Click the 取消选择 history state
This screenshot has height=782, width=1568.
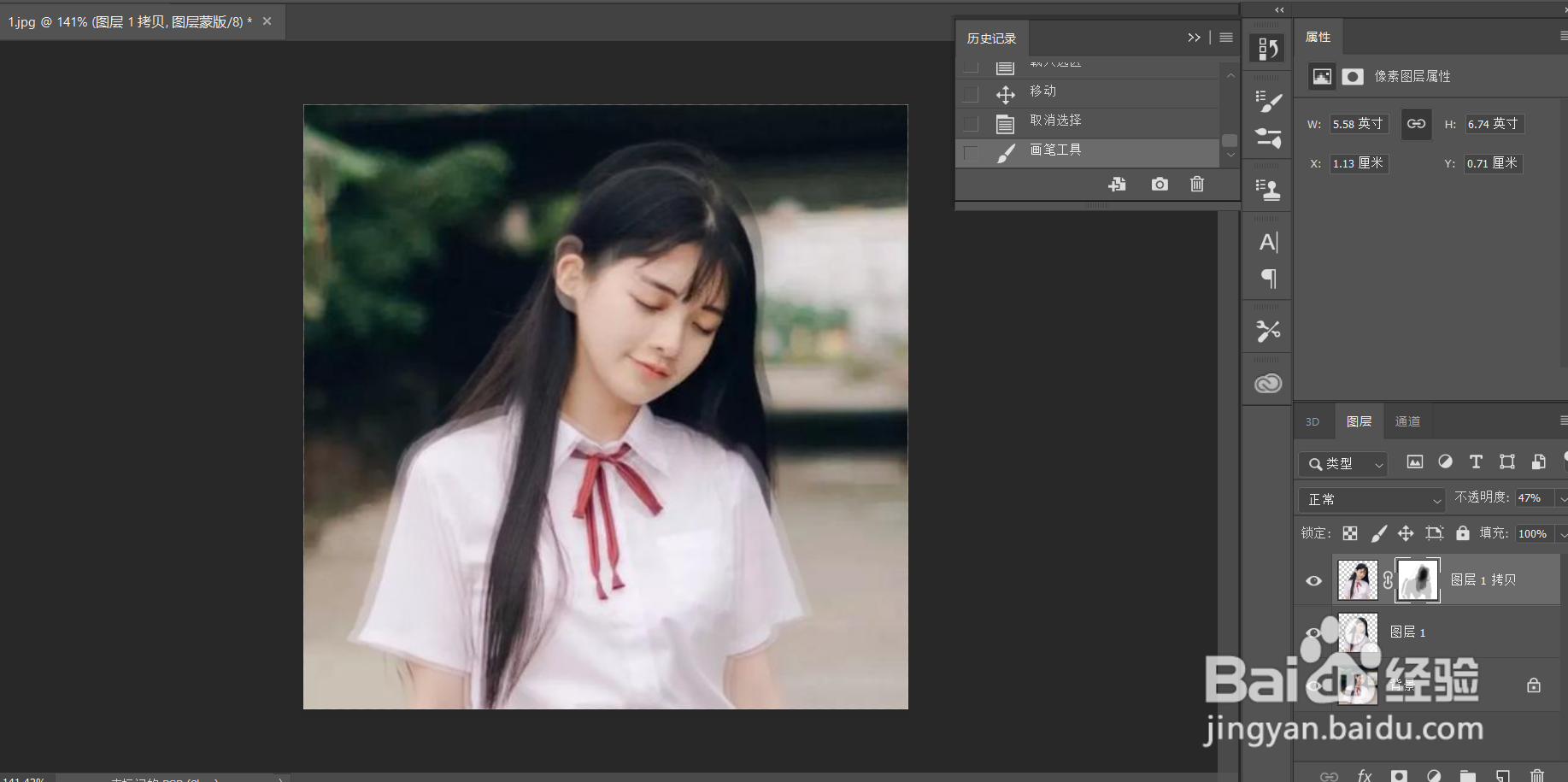(1055, 121)
